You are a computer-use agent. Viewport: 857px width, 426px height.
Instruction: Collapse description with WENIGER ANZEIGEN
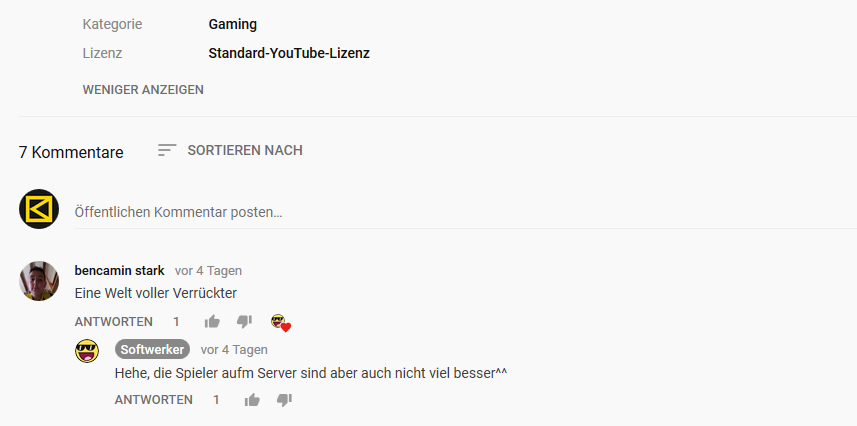(x=143, y=90)
